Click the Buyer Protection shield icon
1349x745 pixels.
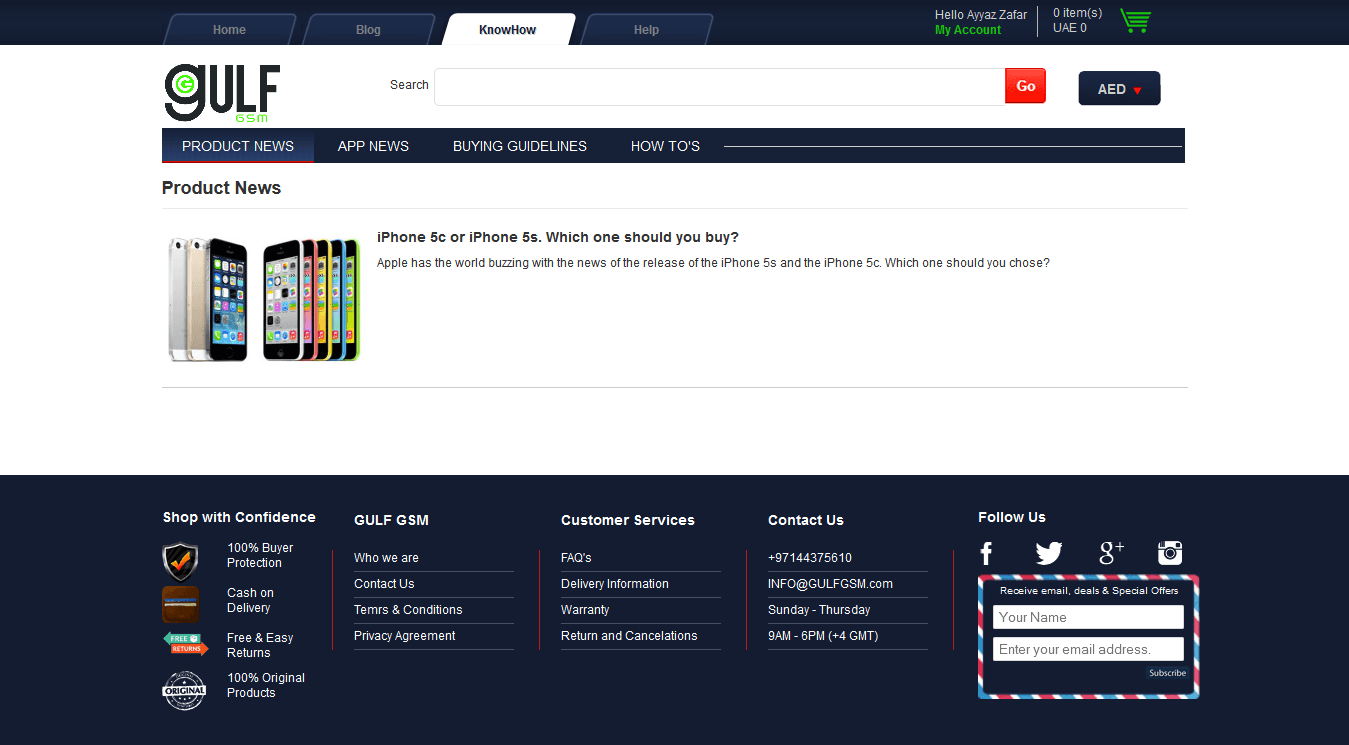181,562
